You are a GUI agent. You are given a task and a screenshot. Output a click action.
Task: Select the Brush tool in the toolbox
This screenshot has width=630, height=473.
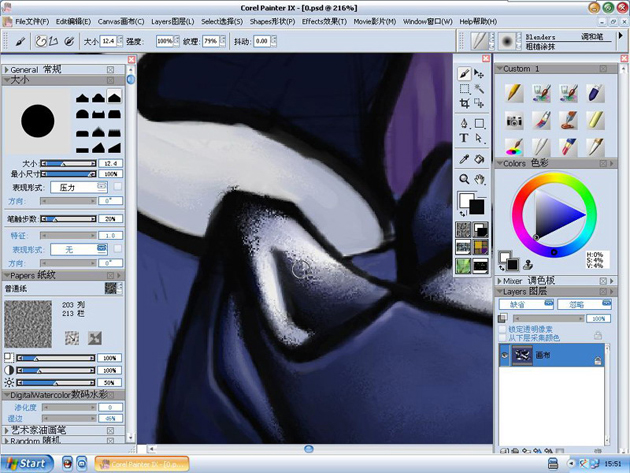(464, 74)
